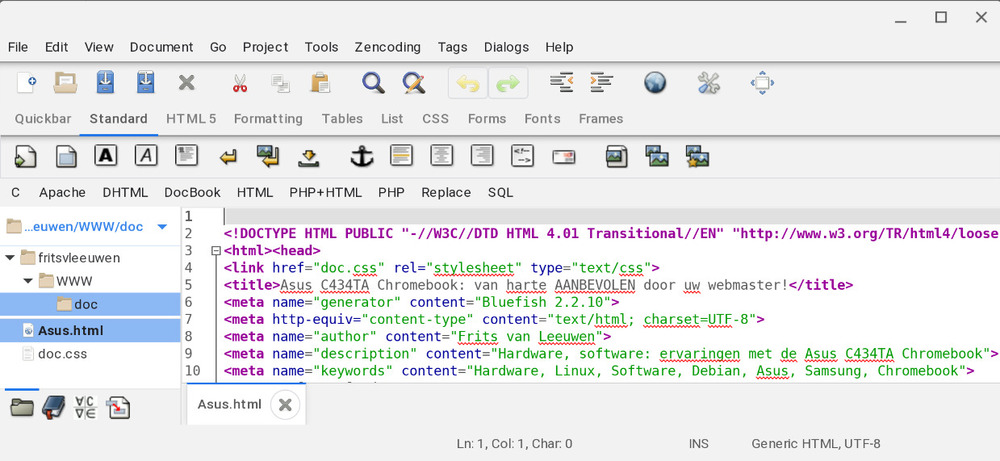Viewport: 1000px width, 461px height.
Task: Collapse the WWW folder arrow
Action: tap(28, 281)
